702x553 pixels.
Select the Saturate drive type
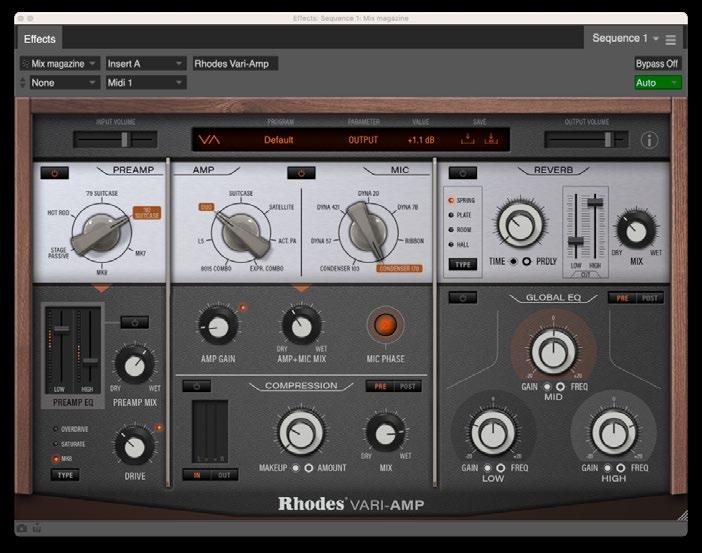[x=69, y=444]
